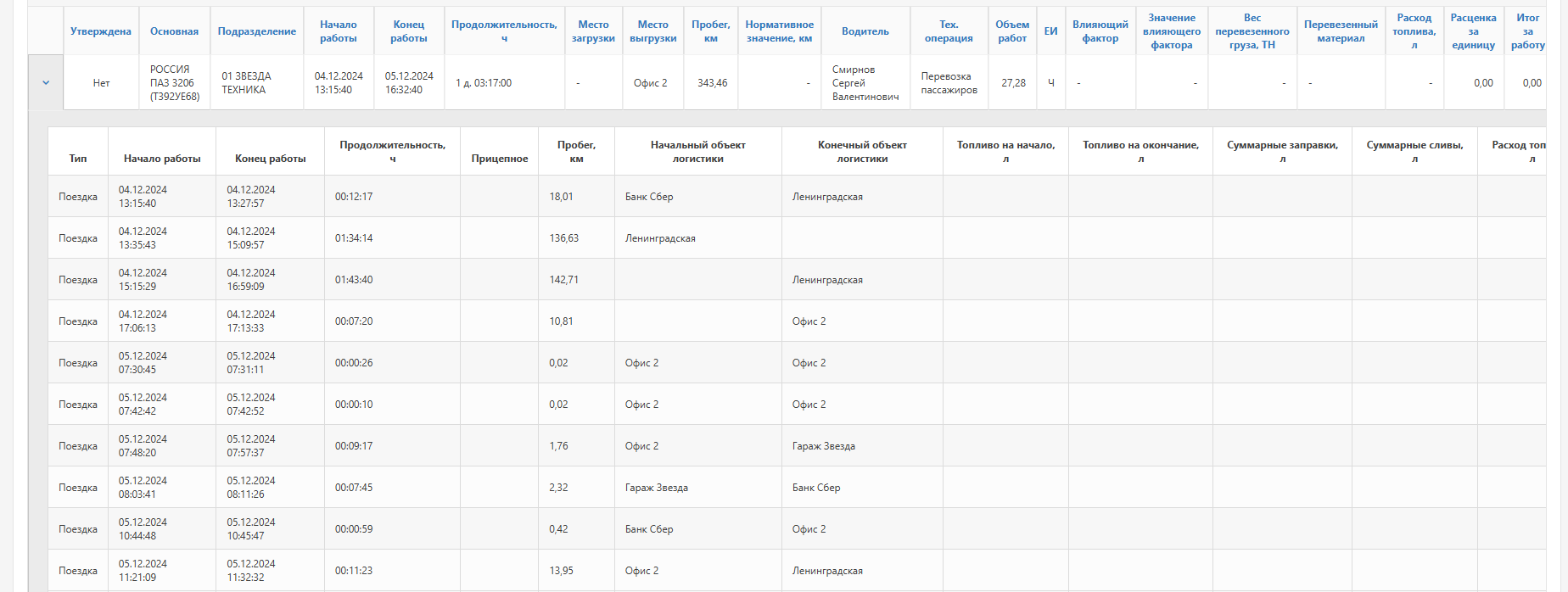1568x592 pixels.
Task: Click the РОССИЯ ПАЗ 3206 vehicle cell
Action: 175,83
